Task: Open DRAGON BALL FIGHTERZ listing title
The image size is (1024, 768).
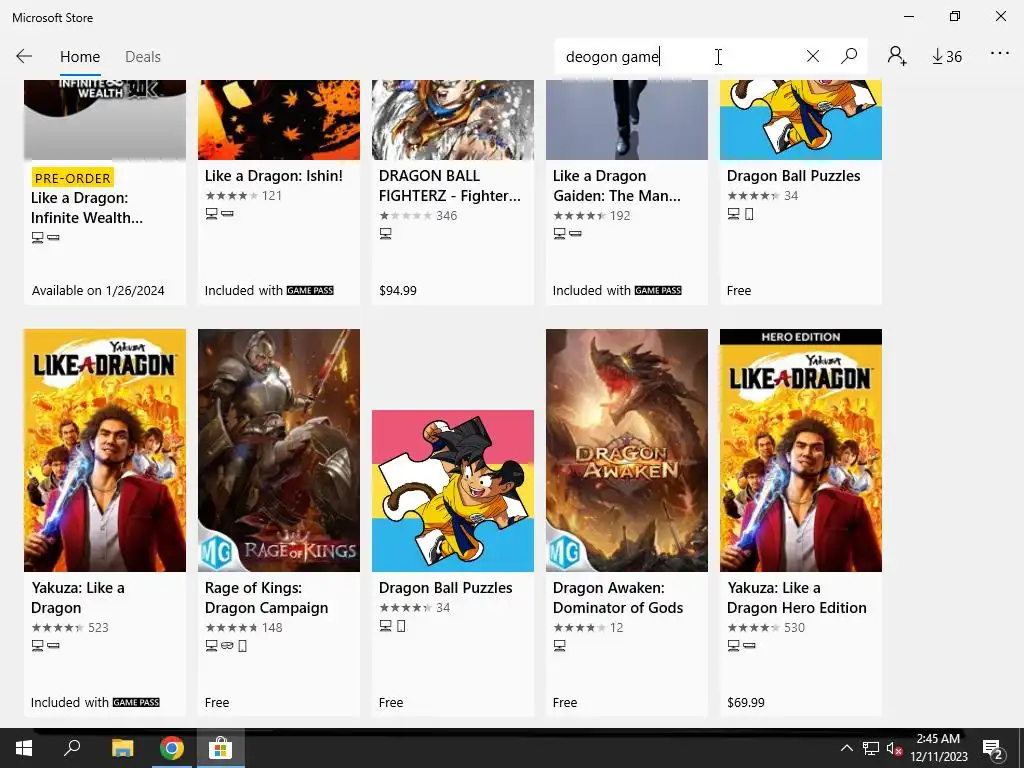Action: (449, 185)
